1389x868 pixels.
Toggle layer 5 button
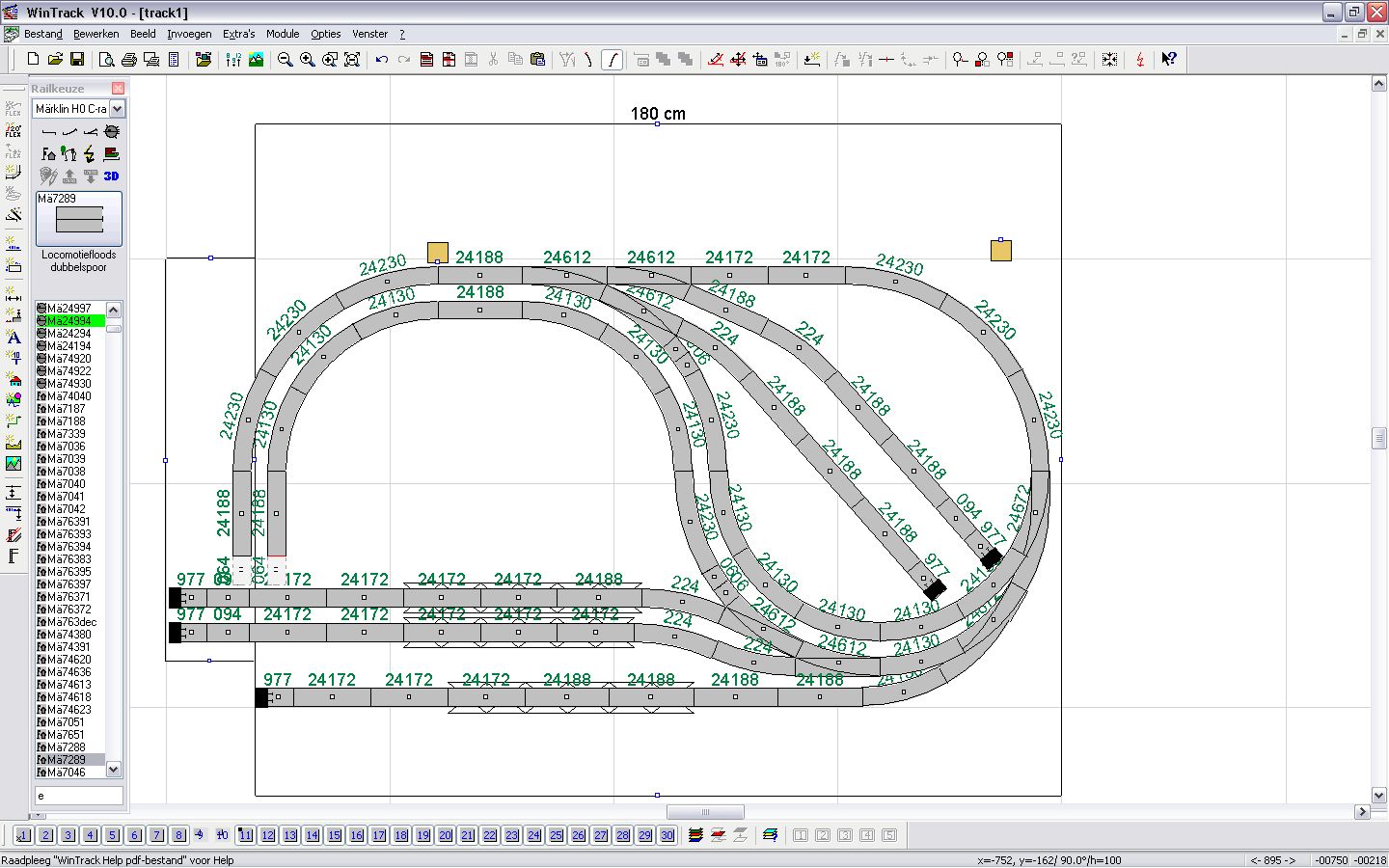[112, 835]
